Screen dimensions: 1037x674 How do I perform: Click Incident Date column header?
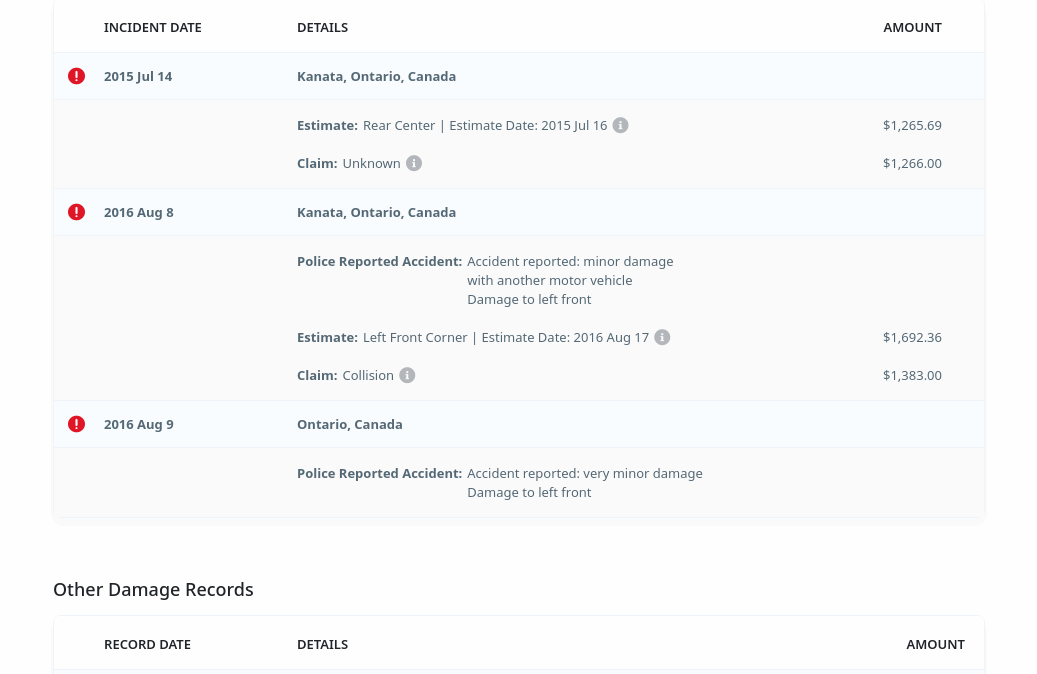pyautogui.click(x=153, y=27)
